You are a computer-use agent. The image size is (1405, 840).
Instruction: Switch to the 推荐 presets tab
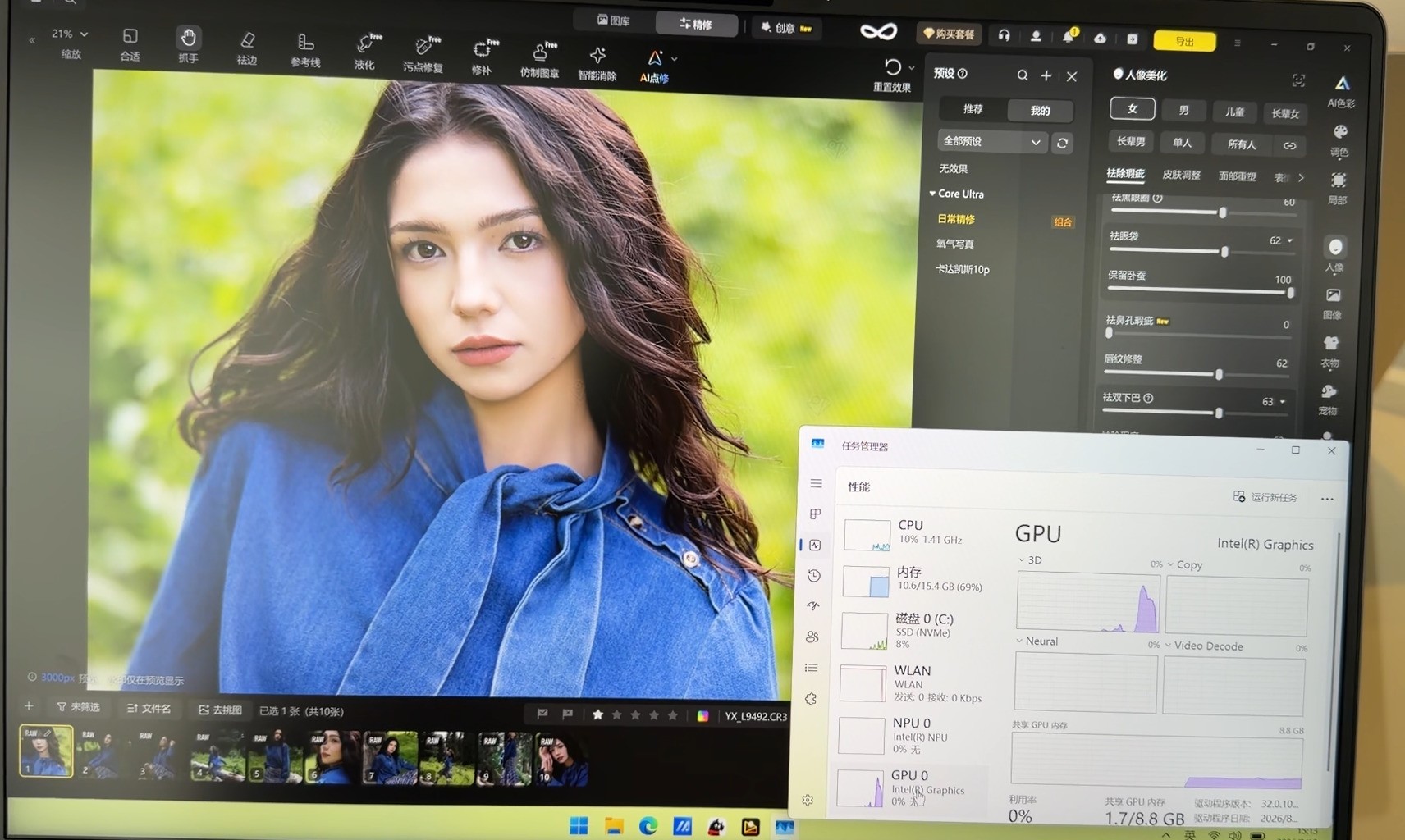(973, 108)
